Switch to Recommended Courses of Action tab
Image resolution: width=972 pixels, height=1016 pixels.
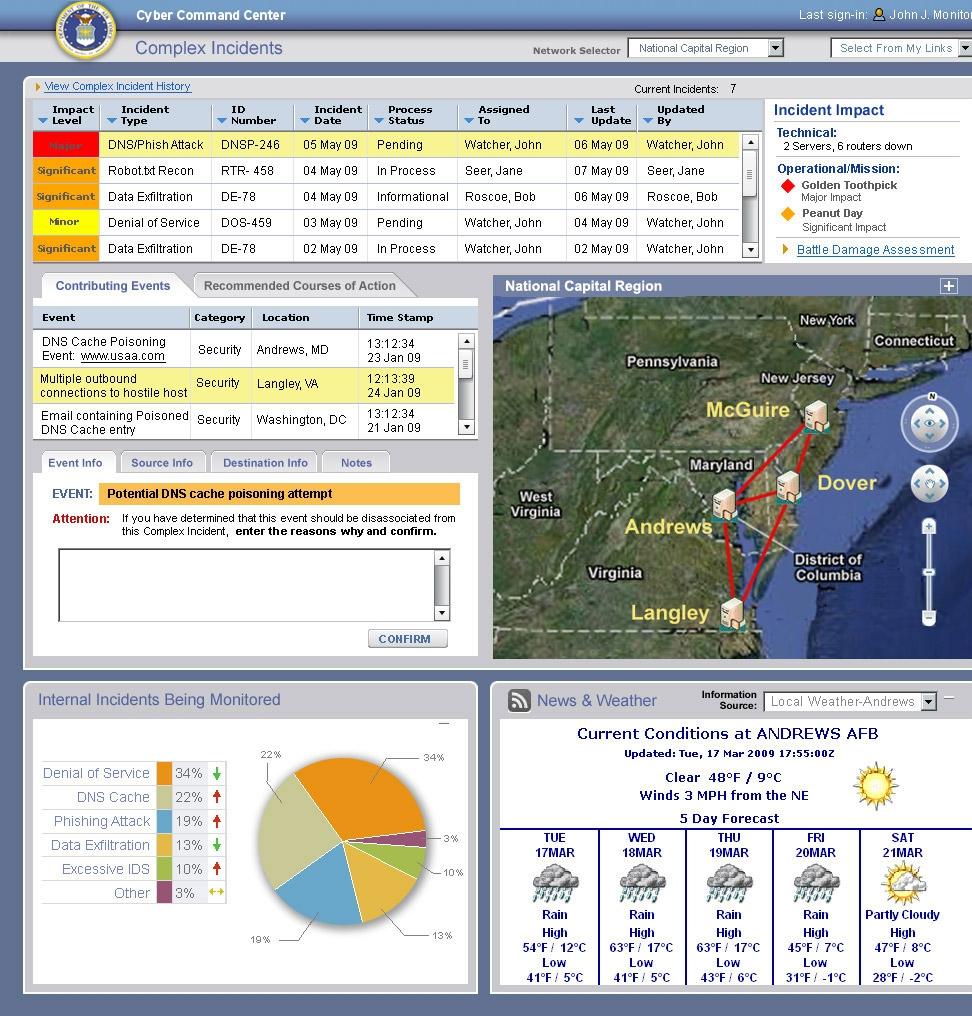tap(300, 285)
